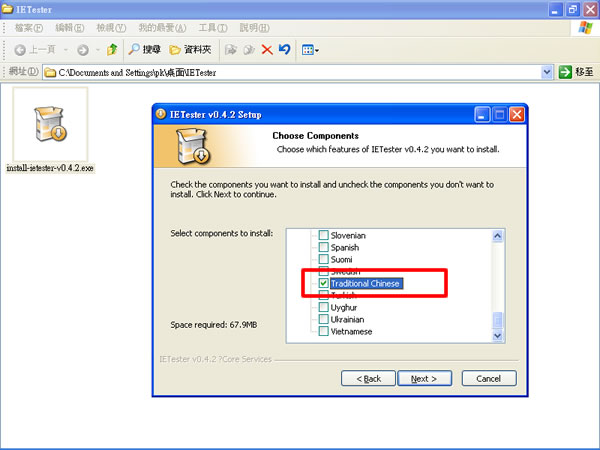Click the folder icon in address bar
This screenshot has height=450, width=600.
tap(50, 72)
